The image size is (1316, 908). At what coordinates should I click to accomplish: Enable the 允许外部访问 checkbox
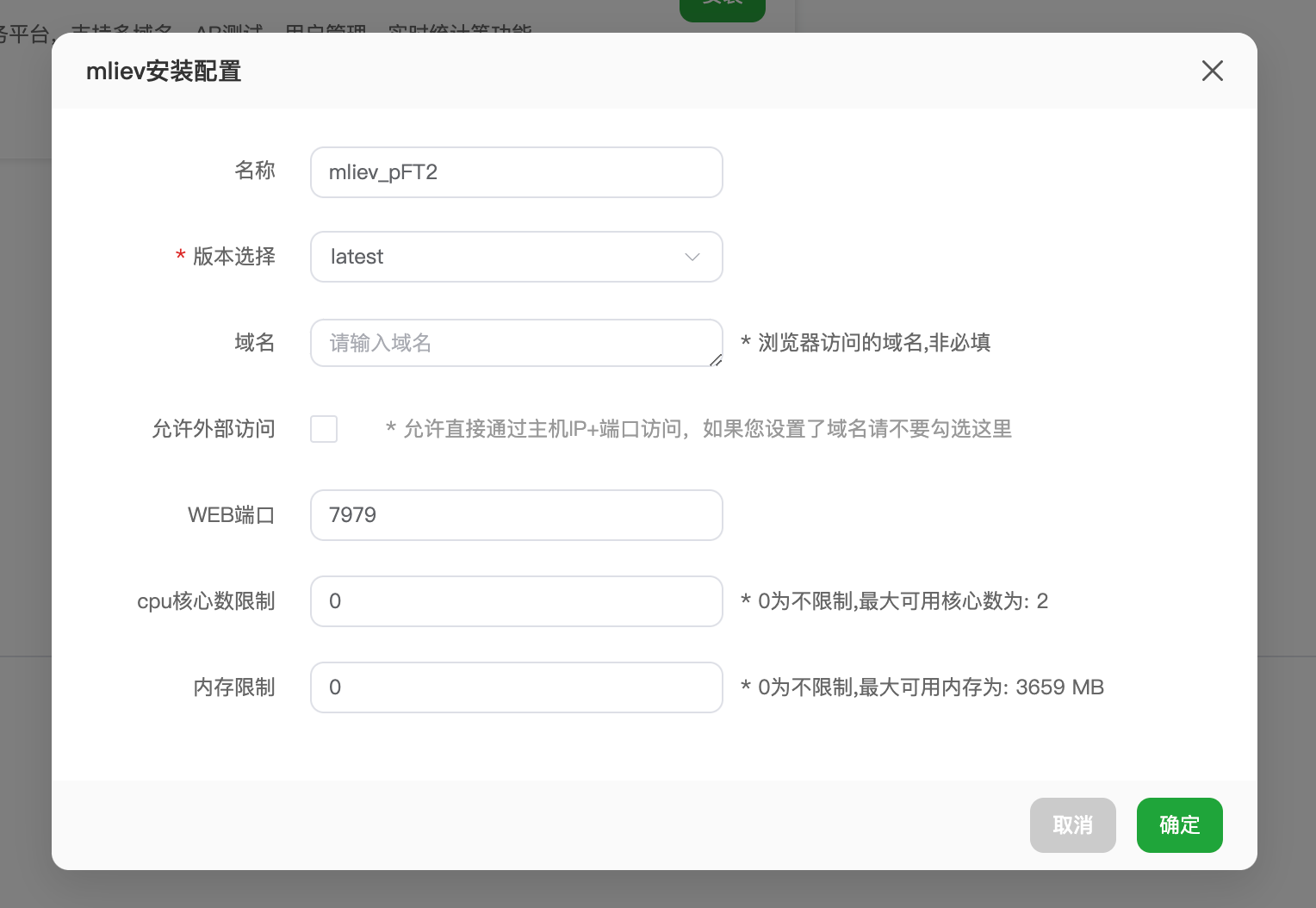tap(324, 429)
